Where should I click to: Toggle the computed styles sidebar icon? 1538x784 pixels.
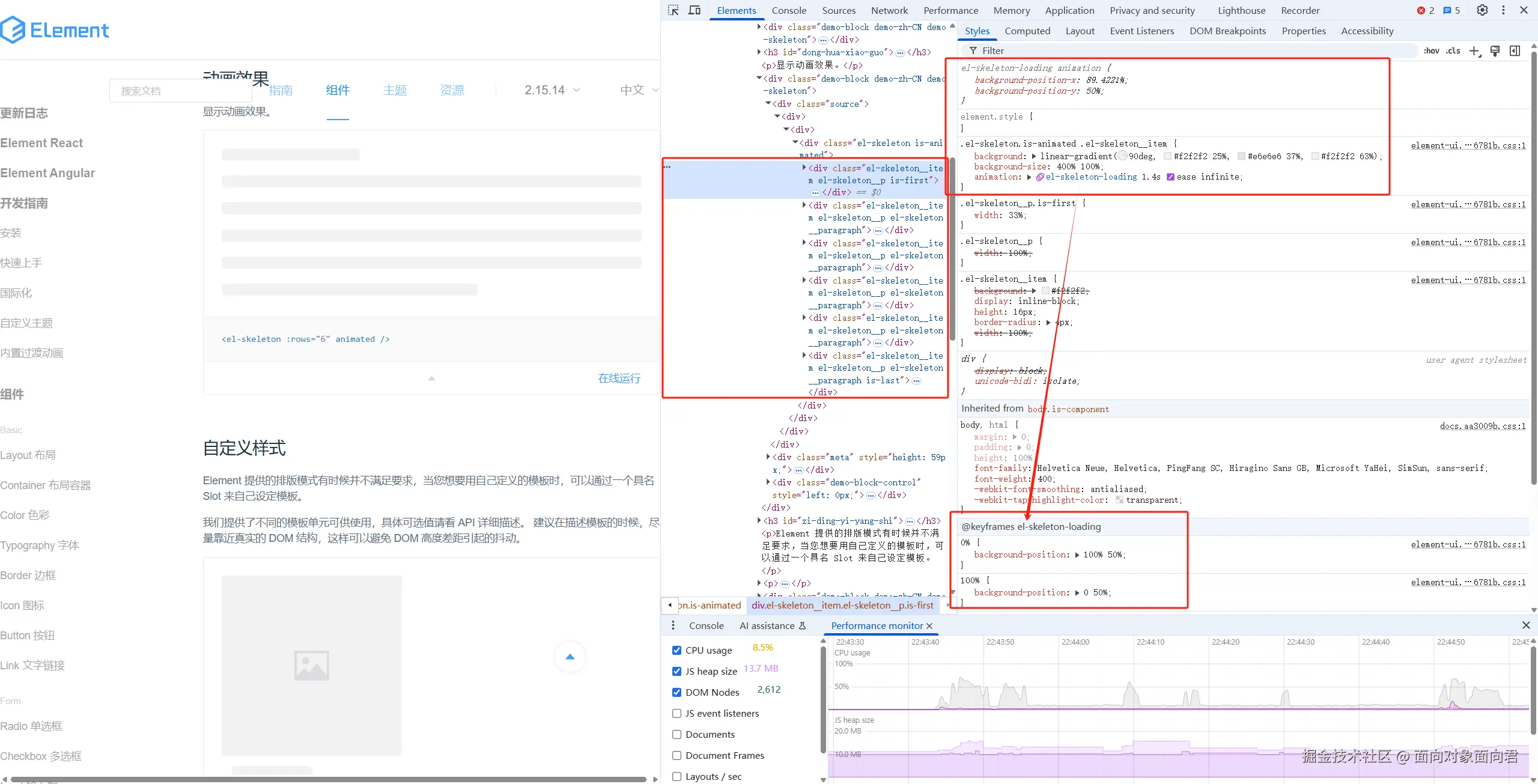(x=1515, y=51)
